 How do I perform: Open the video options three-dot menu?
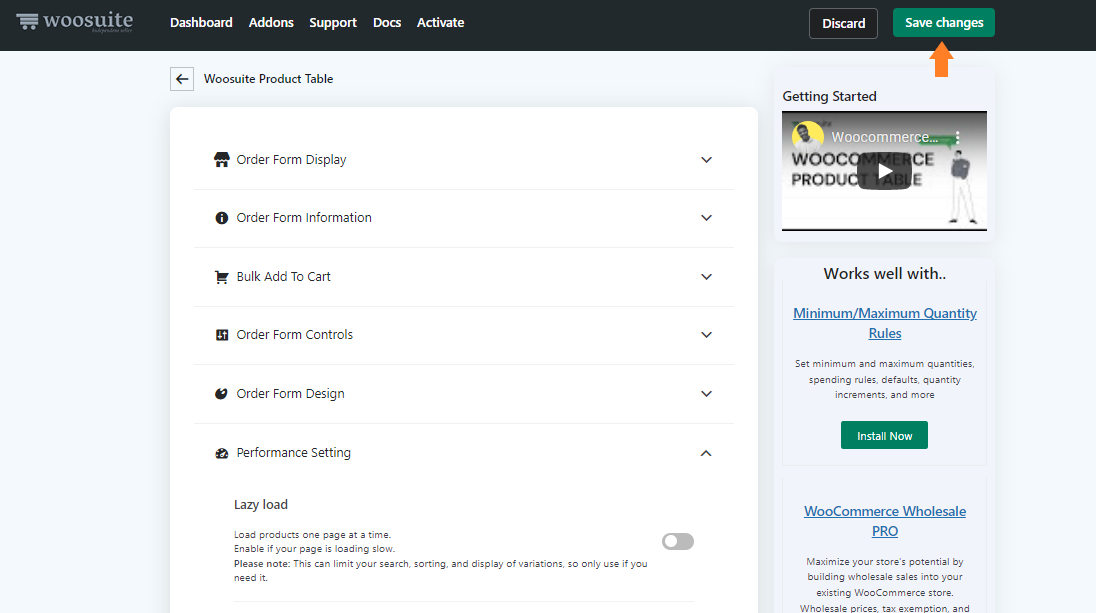tap(958, 137)
